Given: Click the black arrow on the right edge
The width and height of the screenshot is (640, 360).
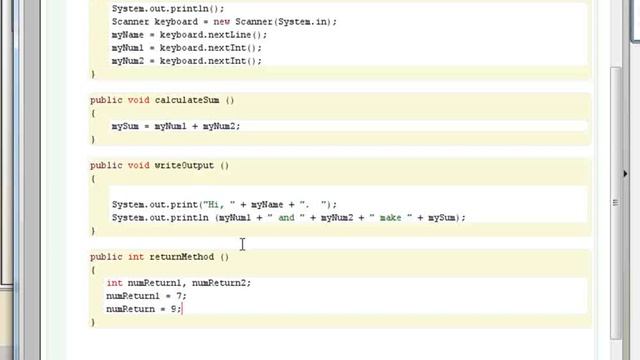Looking at the screenshot, I should pyautogui.click(x=625, y=174).
